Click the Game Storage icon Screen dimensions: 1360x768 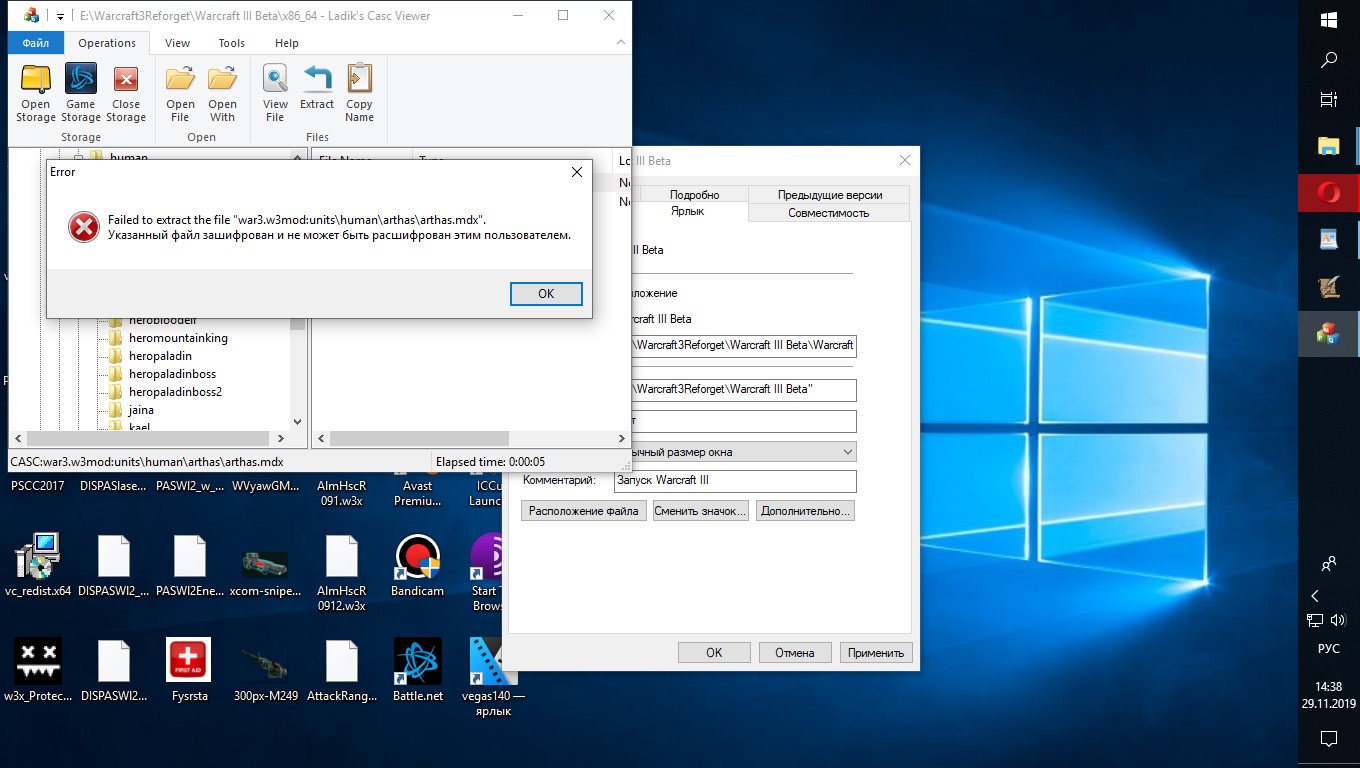click(81, 92)
